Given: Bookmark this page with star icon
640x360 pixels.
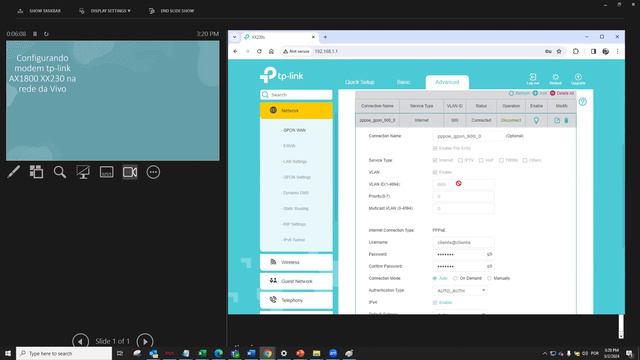Looking at the screenshot, I should (x=559, y=51).
